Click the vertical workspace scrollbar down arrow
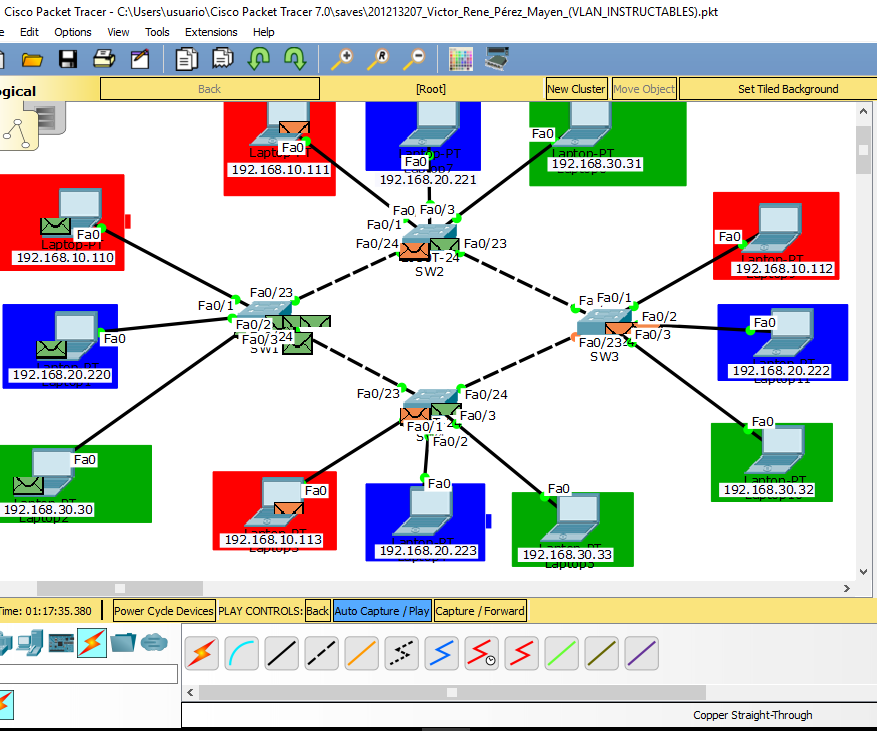 click(x=863, y=572)
